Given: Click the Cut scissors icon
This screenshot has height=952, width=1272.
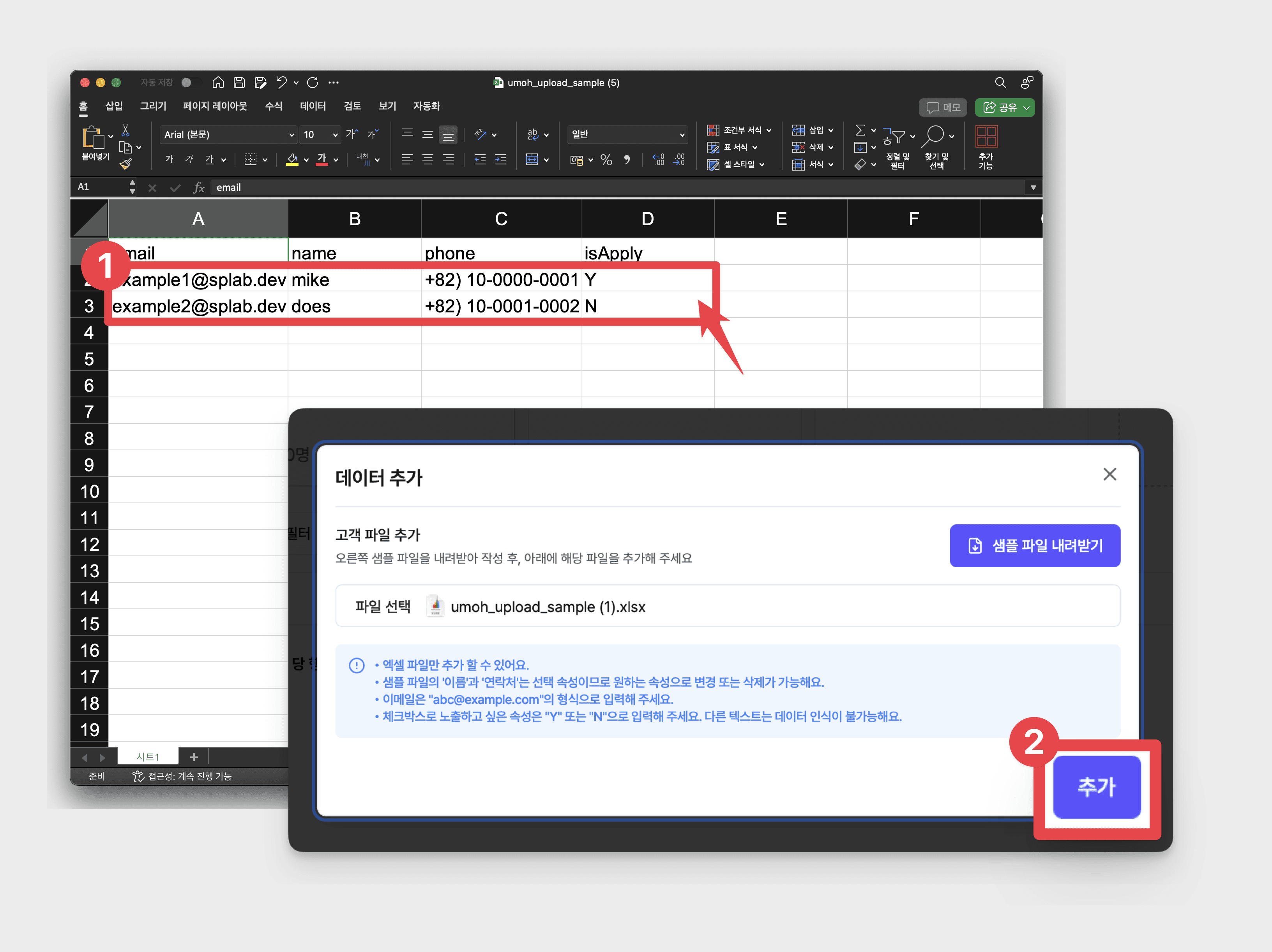Looking at the screenshot, I should click(125, 130).
